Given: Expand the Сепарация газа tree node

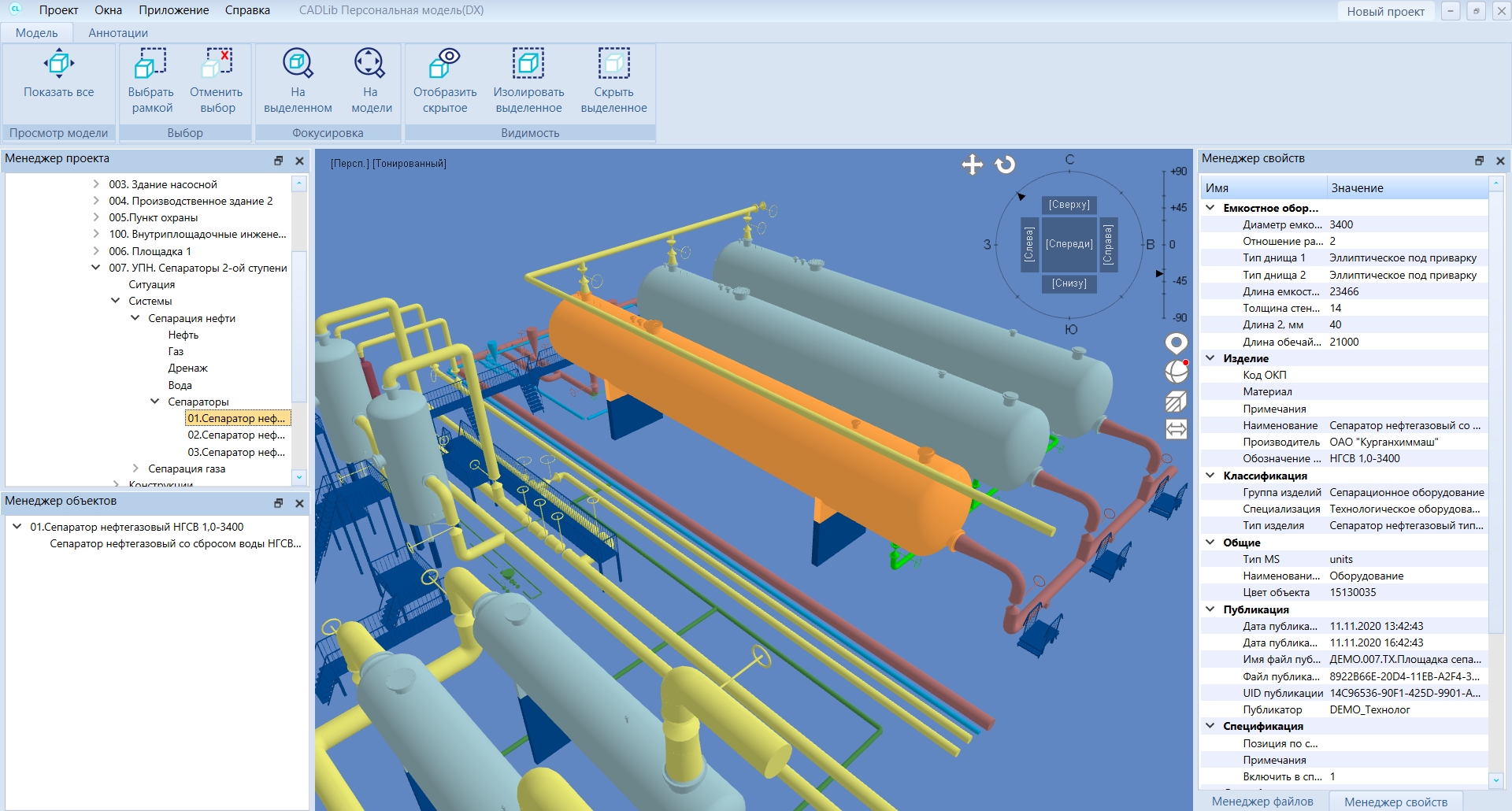Looking at the screenshot, I should click(x=135, y=468).
